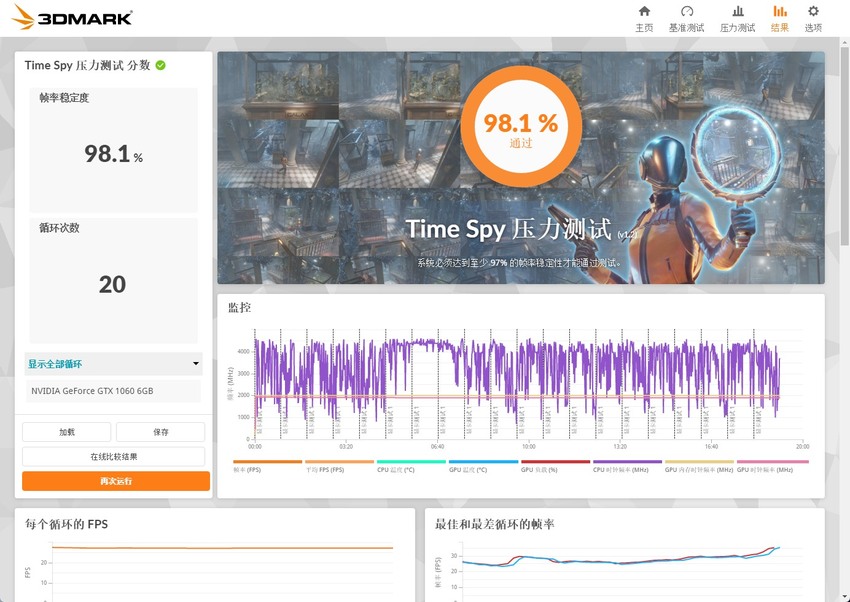Click the 在线比较结果 button

click(113, 457)
